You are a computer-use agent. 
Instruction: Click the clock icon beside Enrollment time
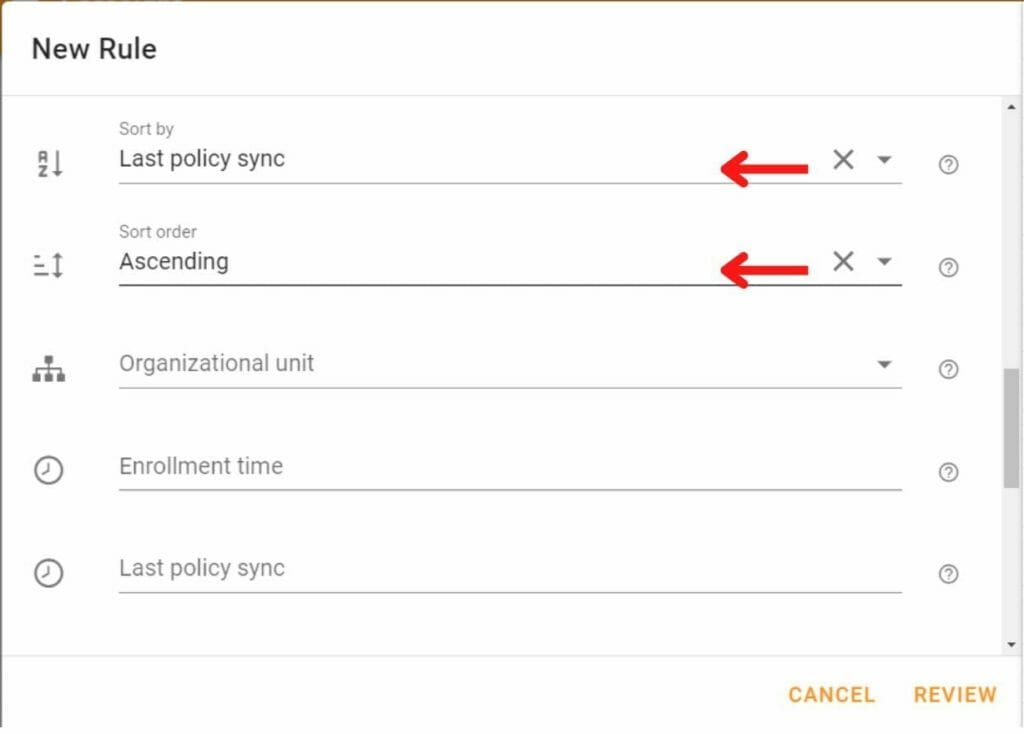tap(46, 470)
